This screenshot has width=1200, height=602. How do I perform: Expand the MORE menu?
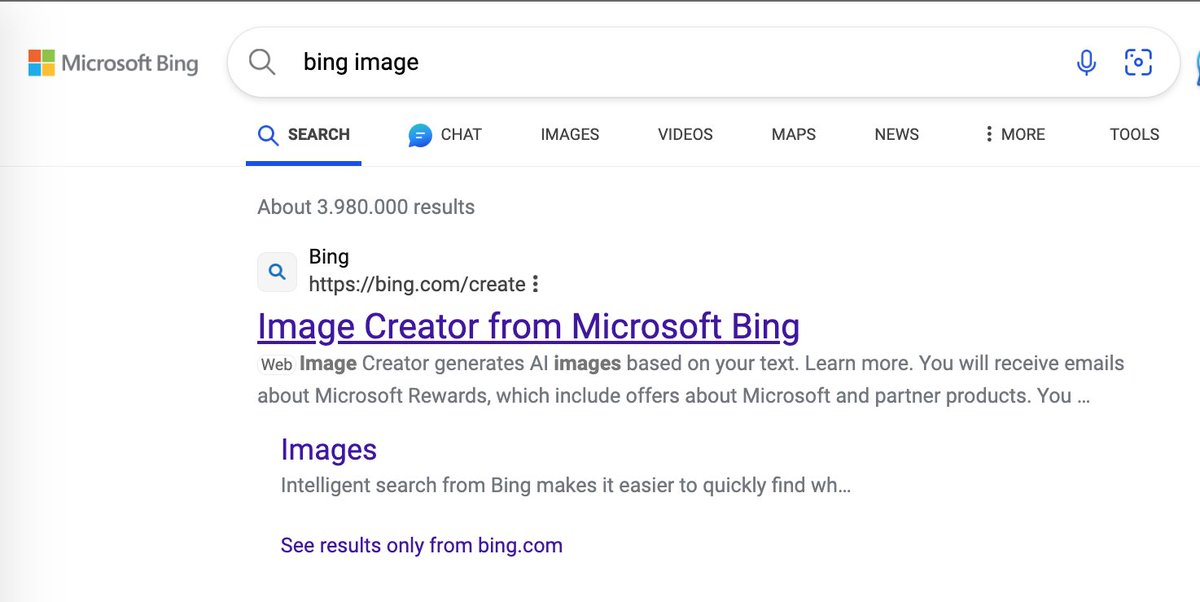pos(1014,134)
